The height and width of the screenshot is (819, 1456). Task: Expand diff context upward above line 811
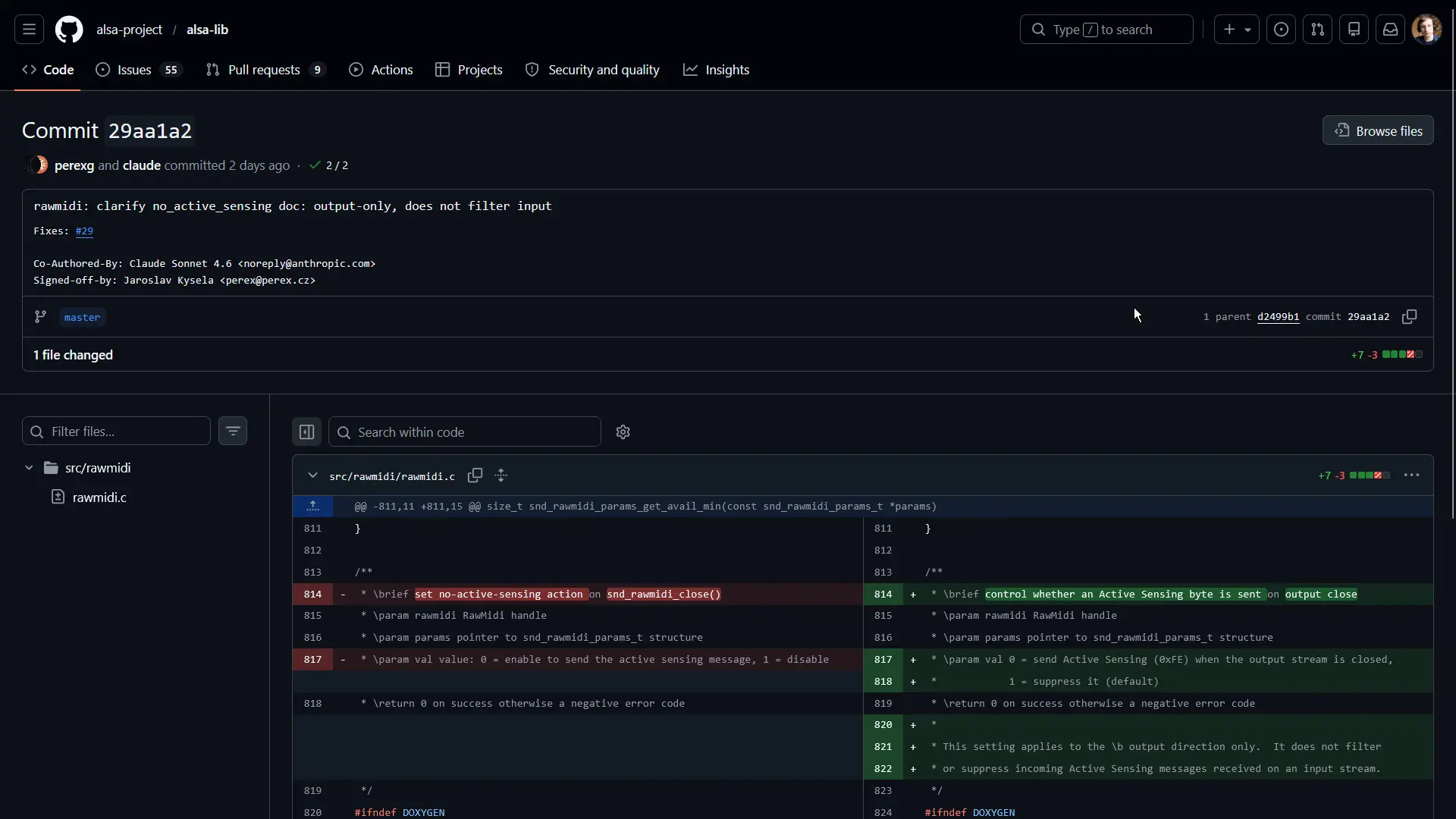312,507
